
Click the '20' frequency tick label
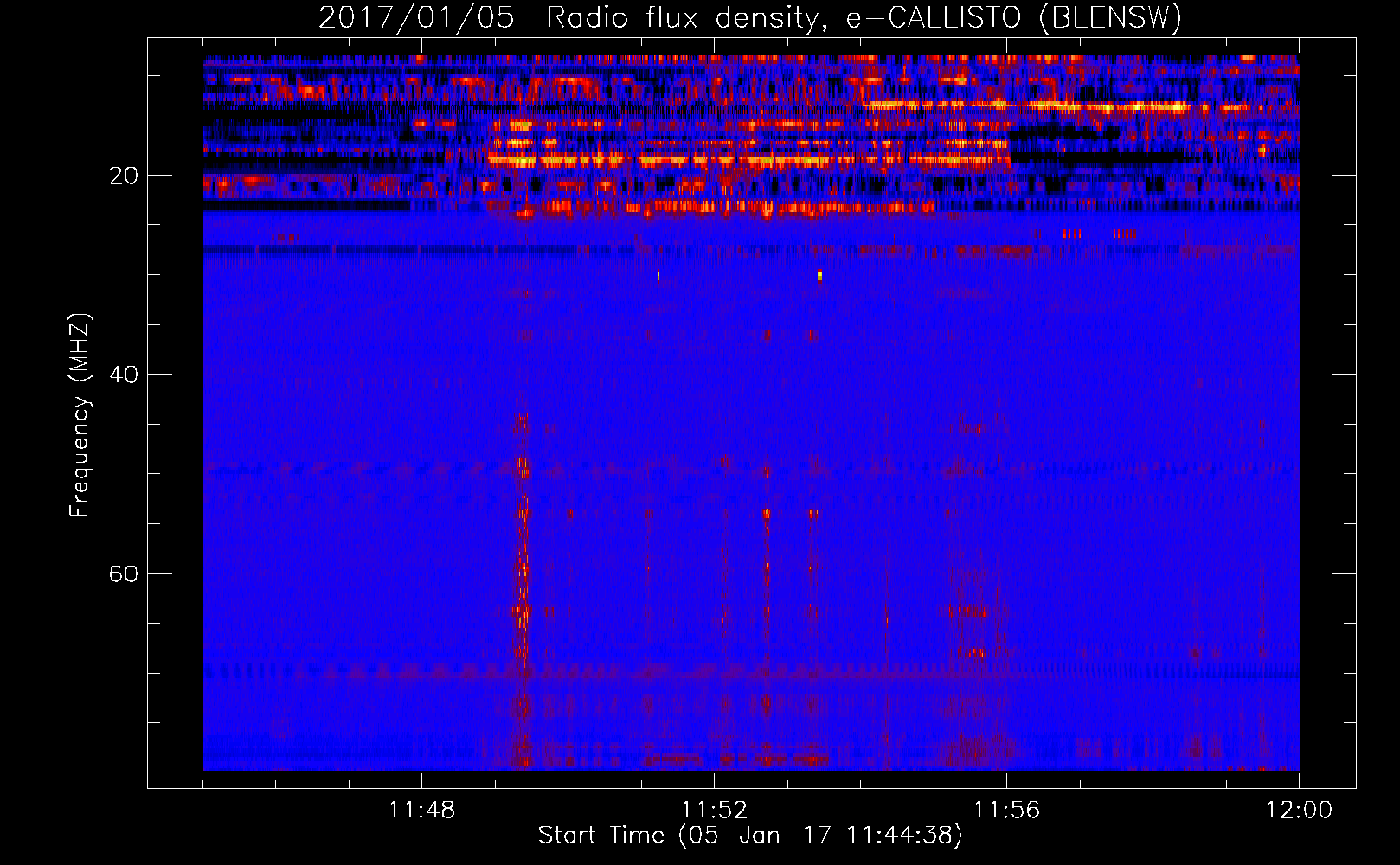coord(123,176)
